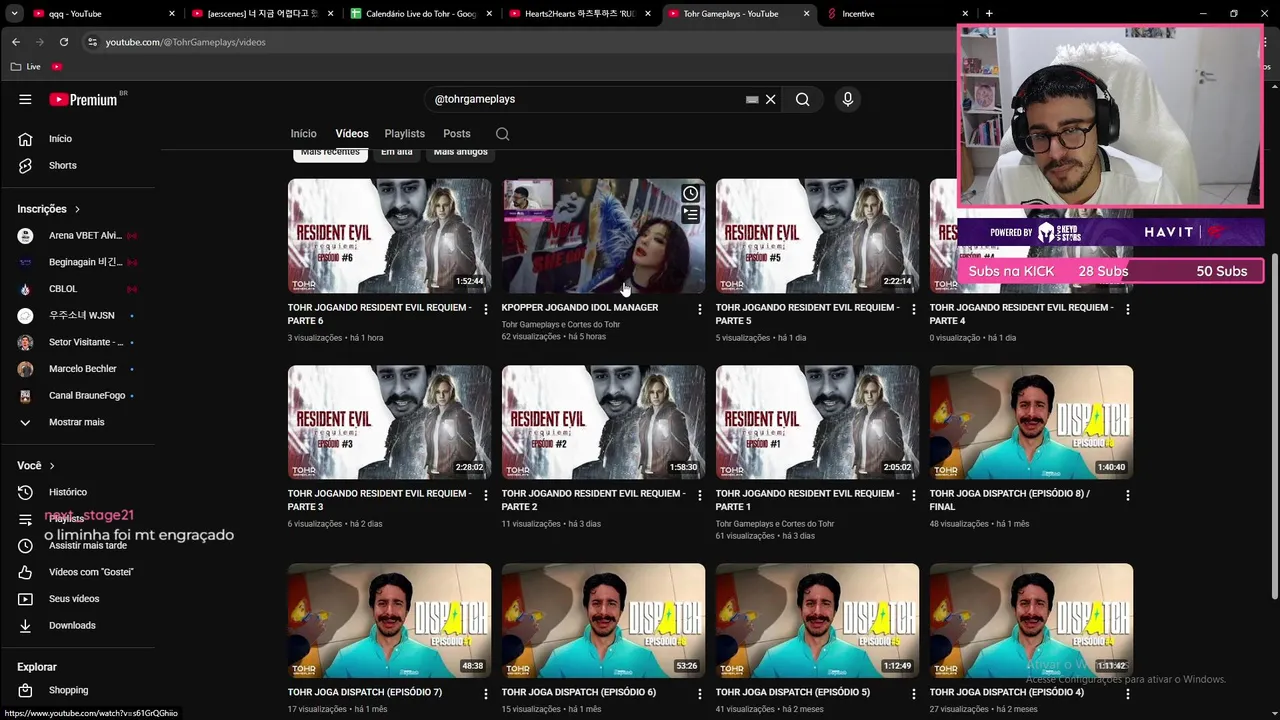
Task: Switch to Vídeos channel tab
Action: tap(352, 134)
